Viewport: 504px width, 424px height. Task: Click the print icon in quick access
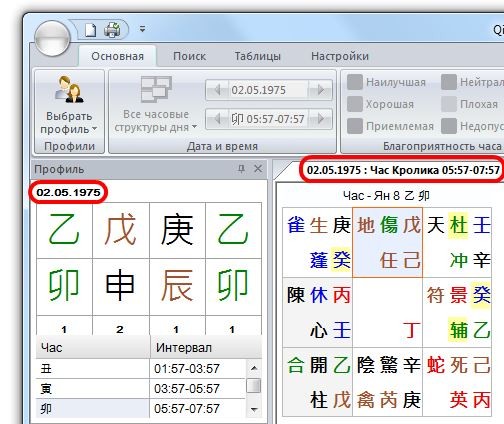point(112,30)
